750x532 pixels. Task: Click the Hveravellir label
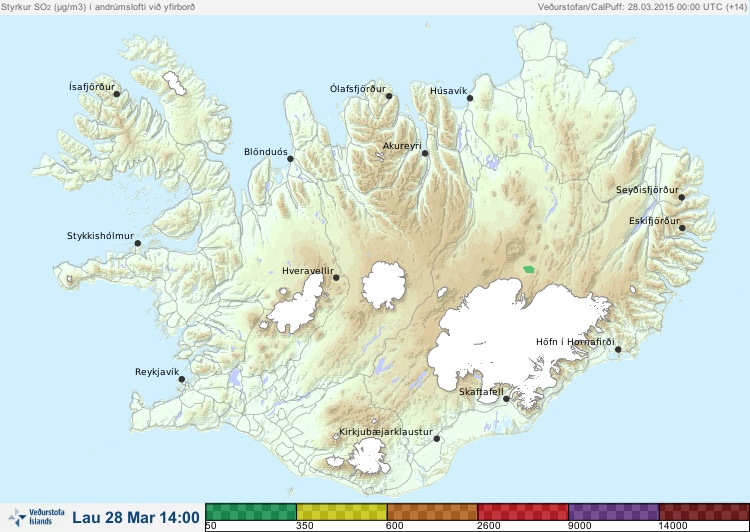308,271
